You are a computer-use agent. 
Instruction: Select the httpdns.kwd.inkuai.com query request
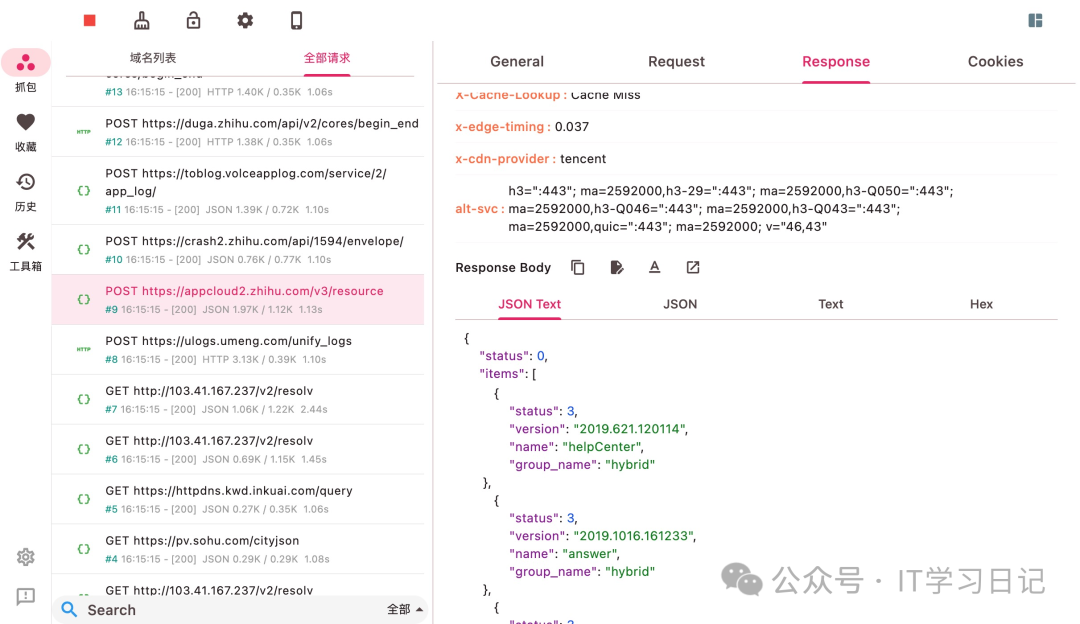click(238, 499)
